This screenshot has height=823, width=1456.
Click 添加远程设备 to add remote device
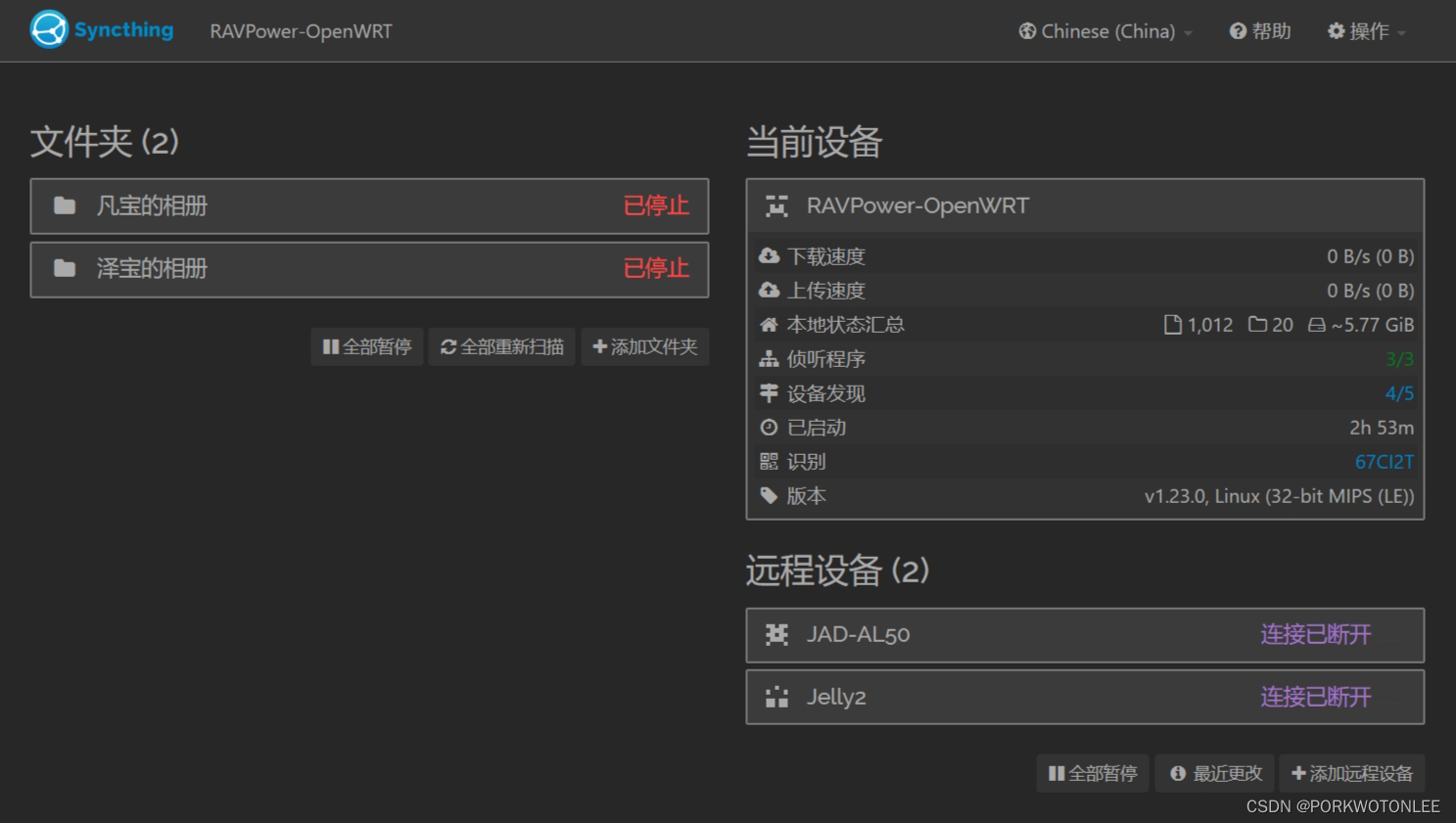pyautogui.click(x=1351, y=773)
